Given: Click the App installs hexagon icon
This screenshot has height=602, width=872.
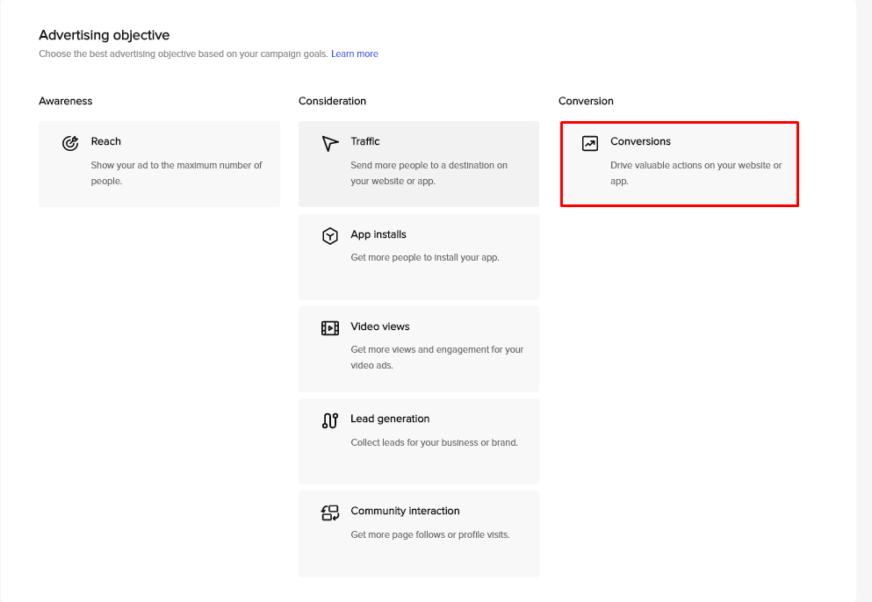Looking at the screenshot, I should pos(330,236).
